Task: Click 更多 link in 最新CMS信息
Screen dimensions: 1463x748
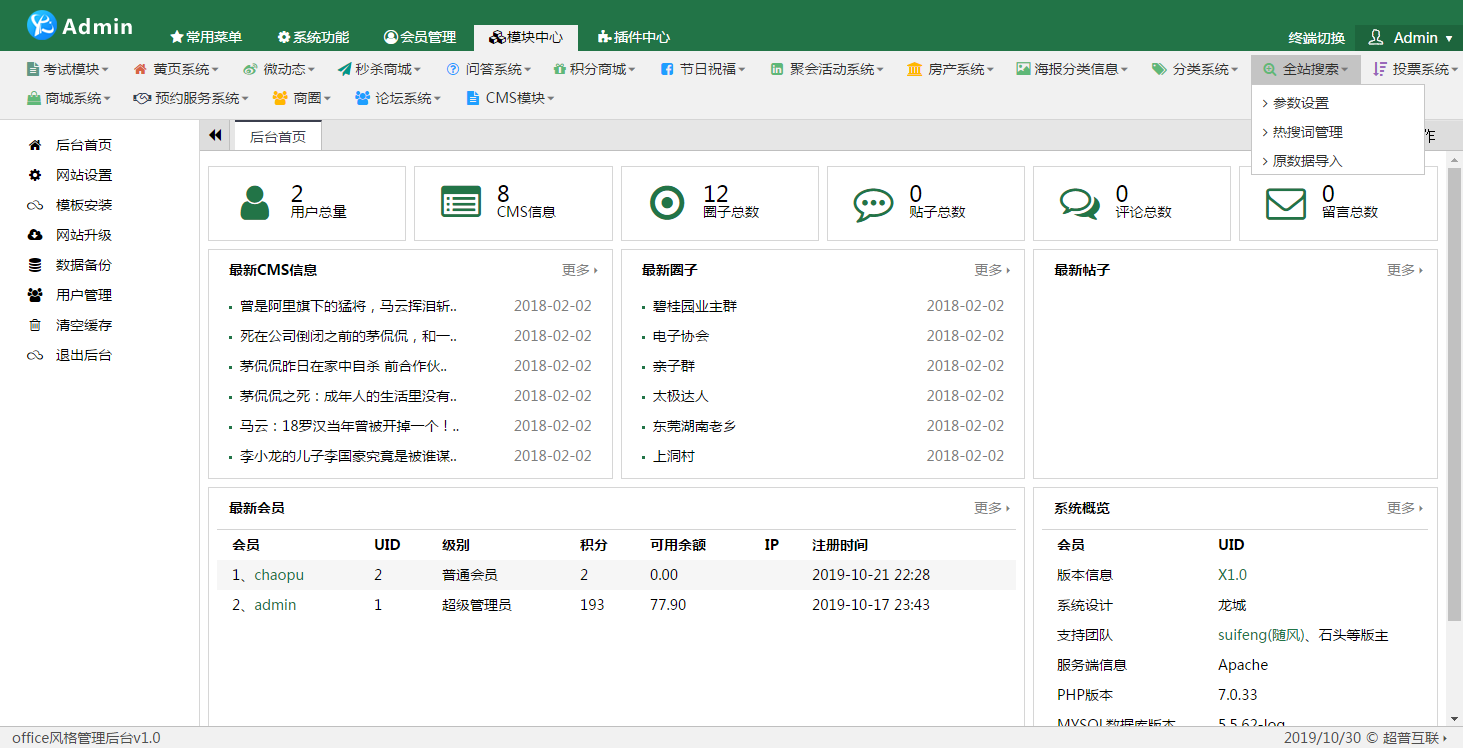Action: point(579,270)
